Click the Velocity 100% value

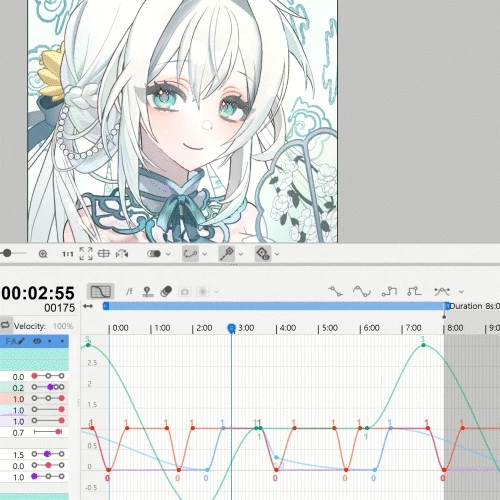point(63,326)
